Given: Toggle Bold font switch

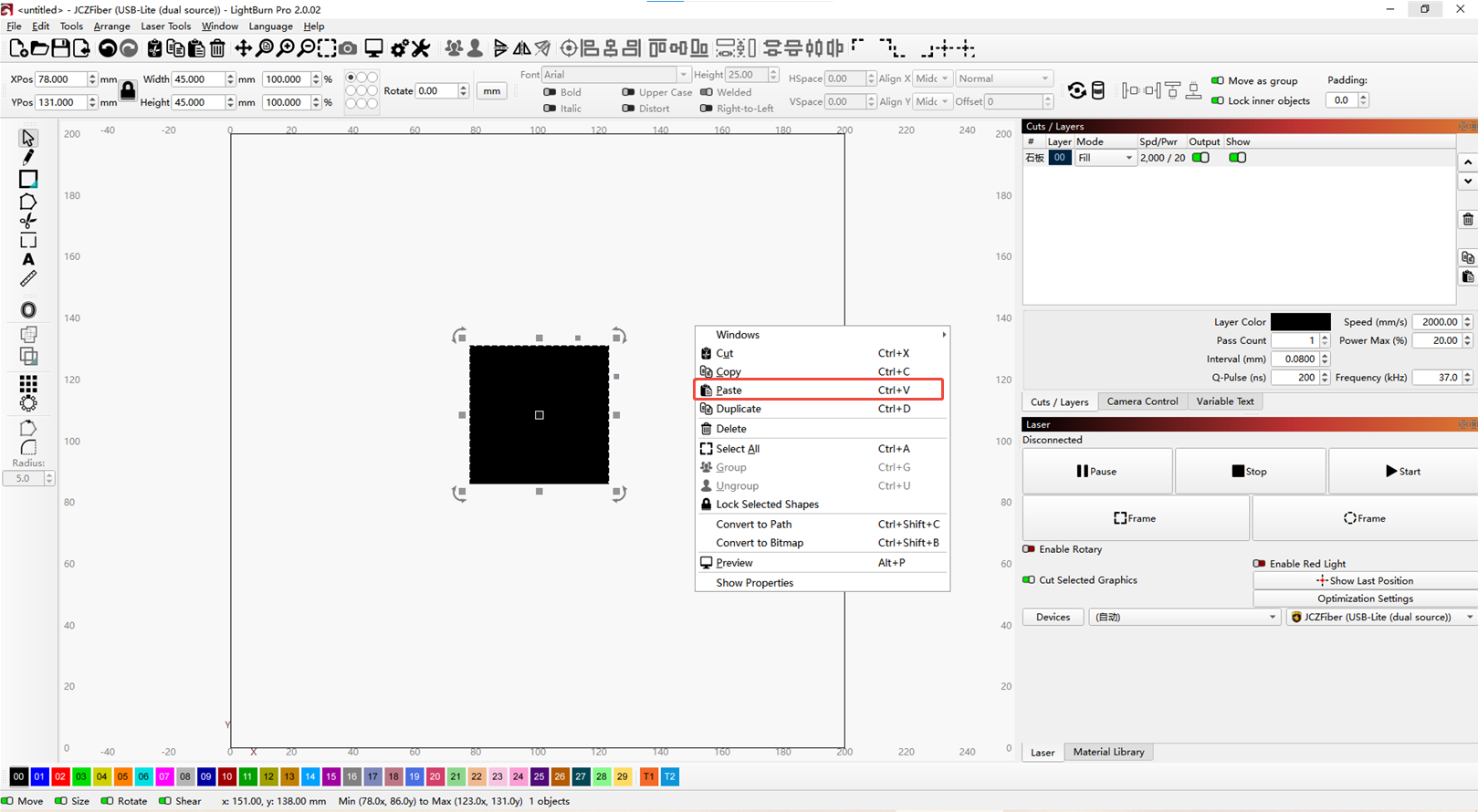Looking at the screenshot, I should click(x=550, y=92).
